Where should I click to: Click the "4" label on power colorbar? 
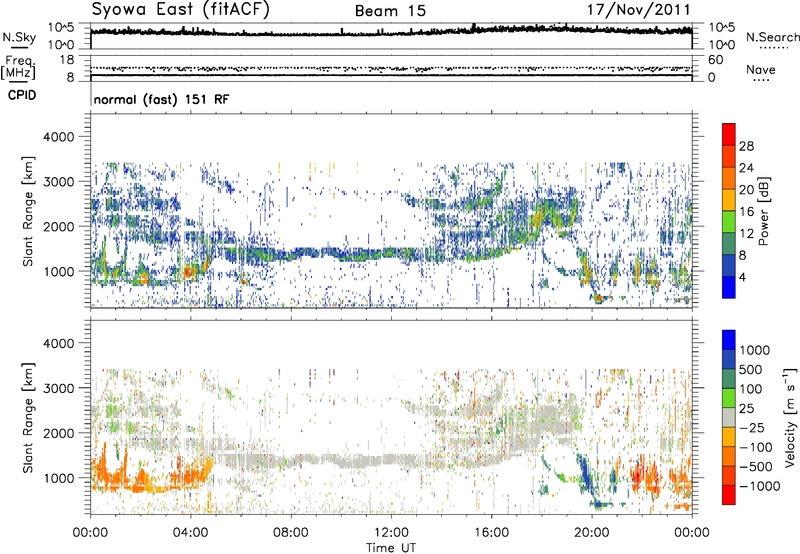click(x=742, y=277)
